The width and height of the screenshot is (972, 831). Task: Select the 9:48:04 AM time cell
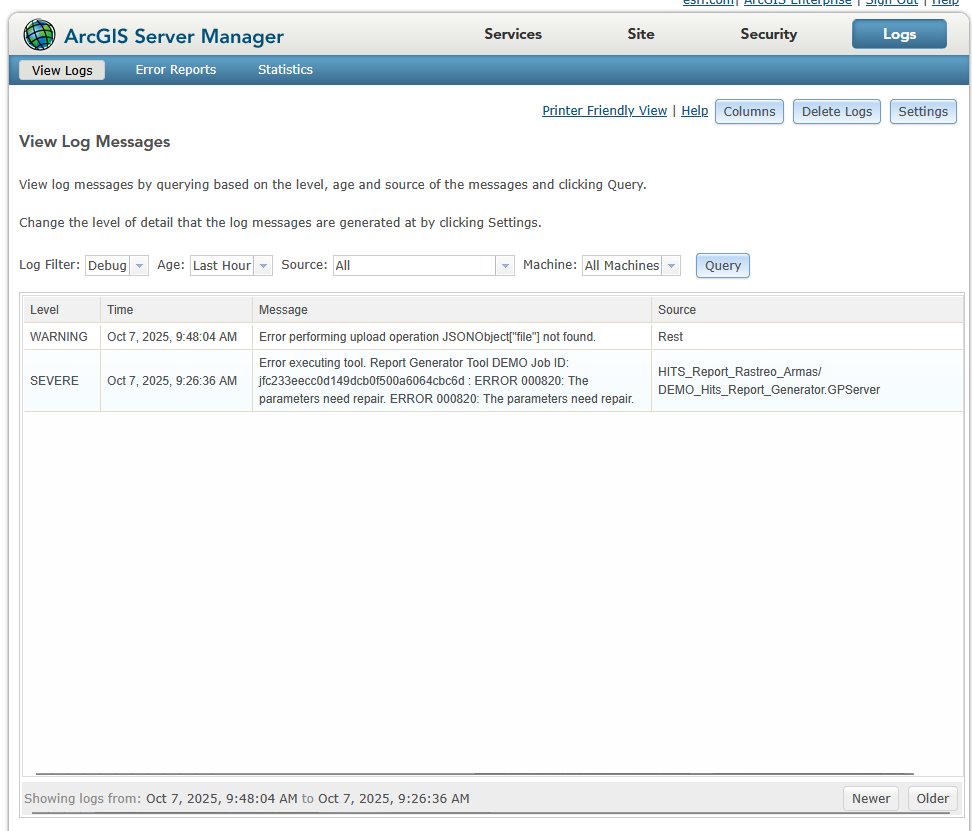pos(176,336)
